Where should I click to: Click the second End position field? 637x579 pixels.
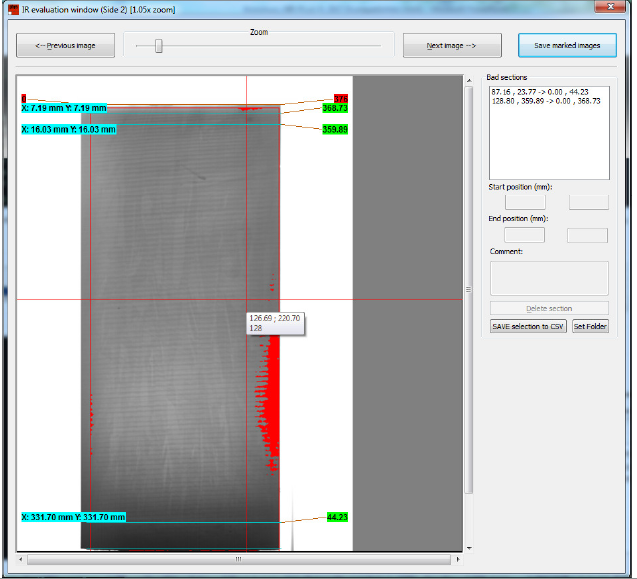coord(588,235)
